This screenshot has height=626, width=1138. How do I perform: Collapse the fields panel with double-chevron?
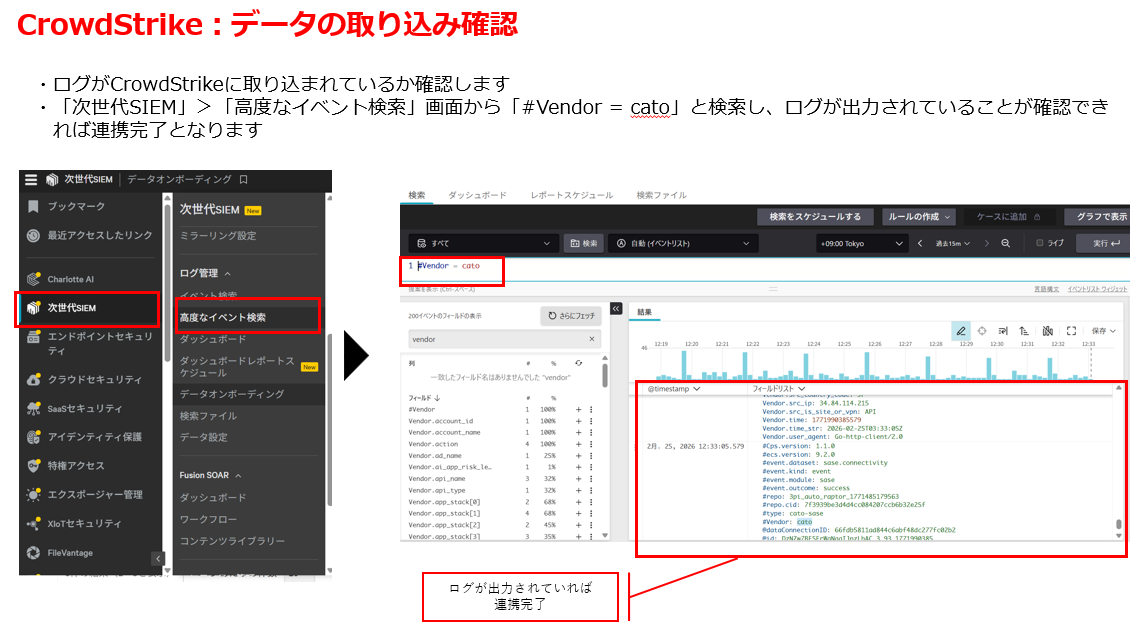tap(616, 309)
